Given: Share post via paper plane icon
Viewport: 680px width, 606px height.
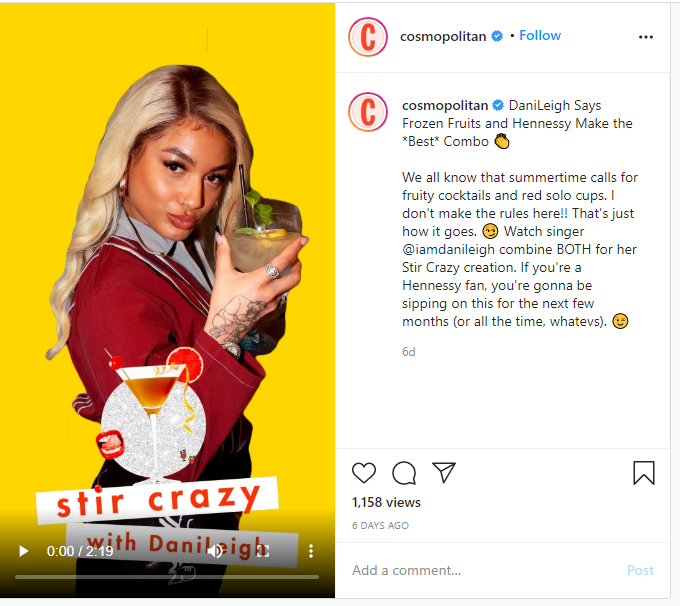Looking at the screenshot, I should (444, 472).
